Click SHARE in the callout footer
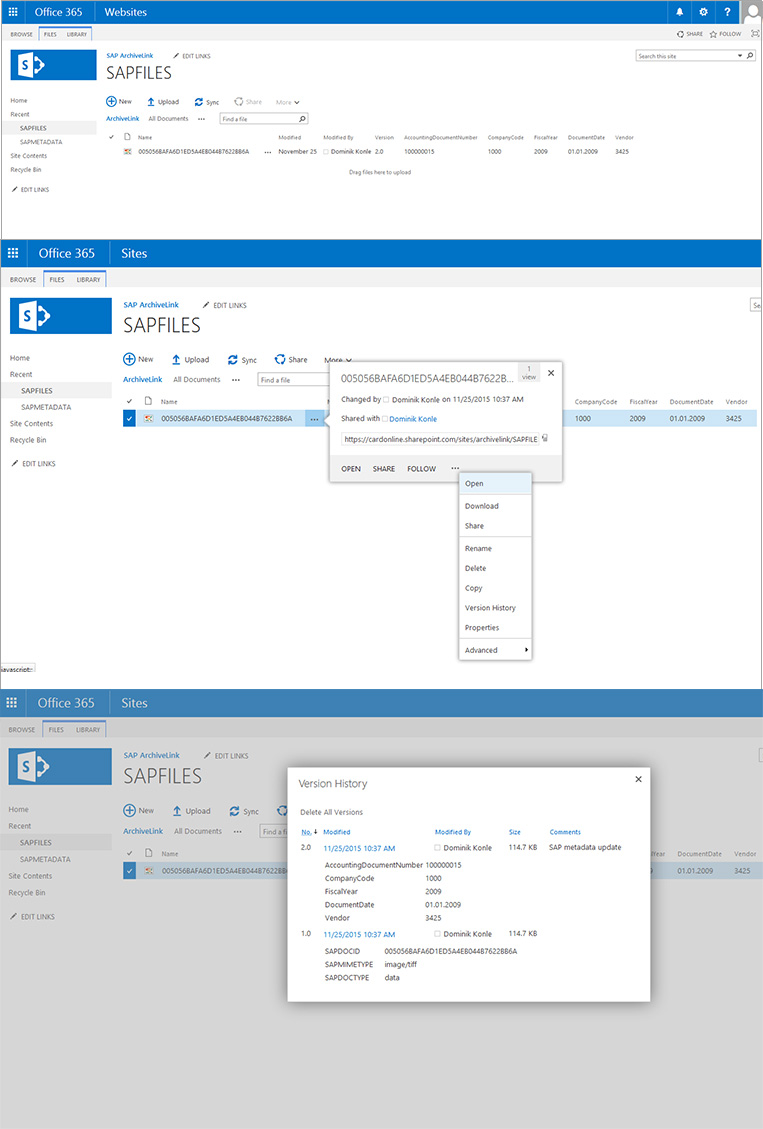763x1129 pixels. 384,469
